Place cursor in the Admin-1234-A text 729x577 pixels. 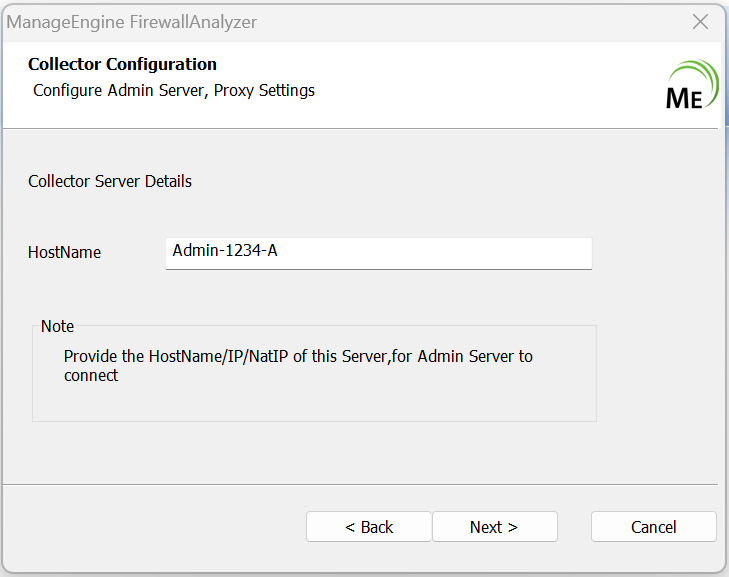tap(224, 251)
